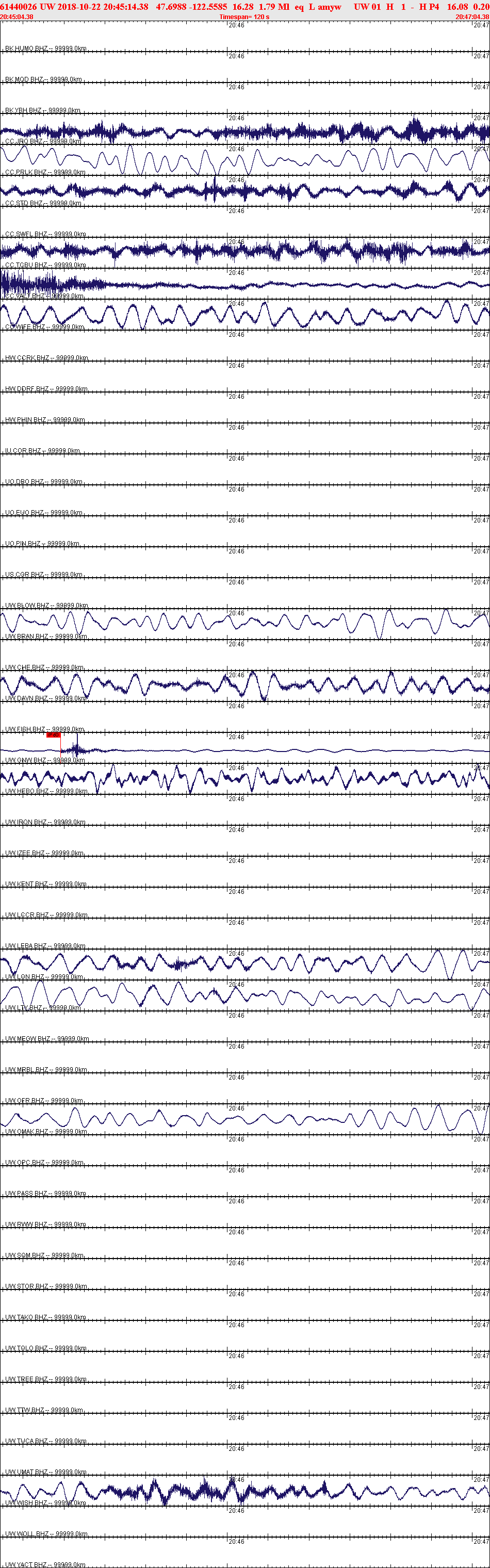This screenshot has width=490, height=1568.
Task: Select the IU COR BHZ channel label
Action: coord(43,450)
